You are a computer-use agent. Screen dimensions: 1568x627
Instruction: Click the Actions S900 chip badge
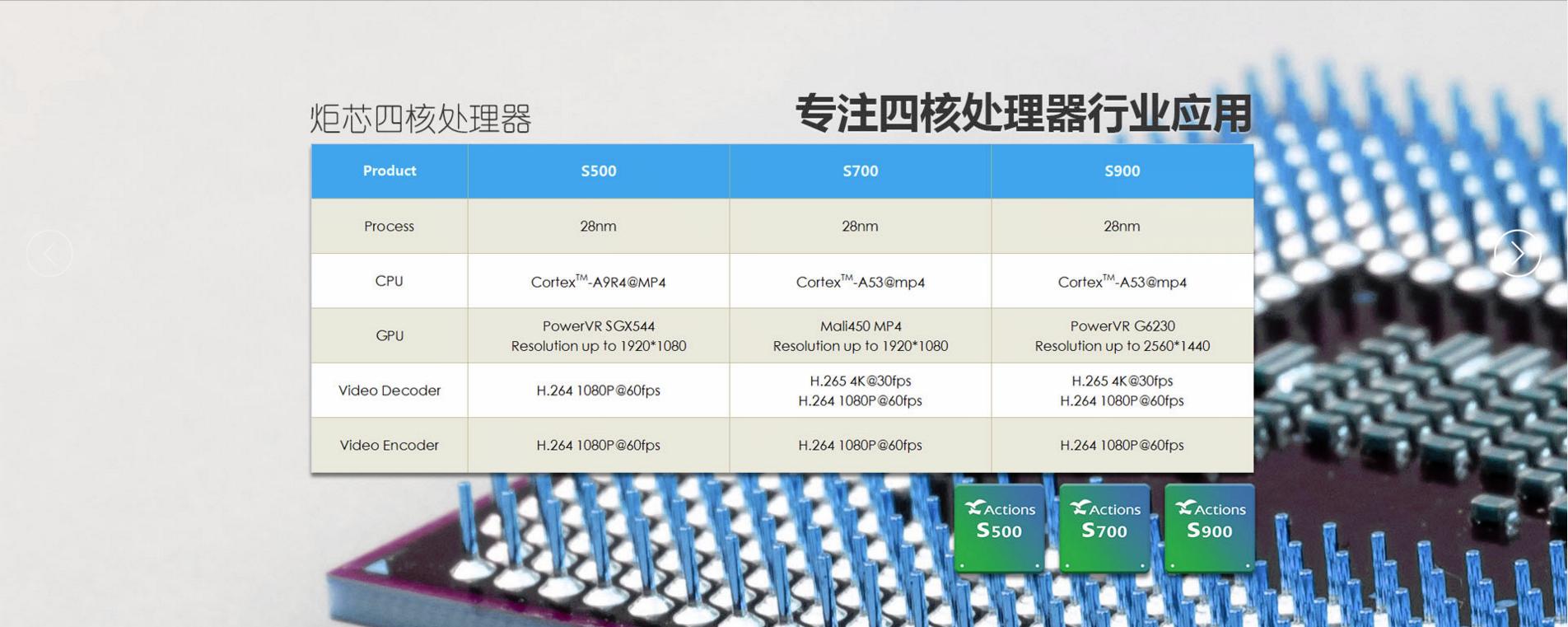(1210, 527)
